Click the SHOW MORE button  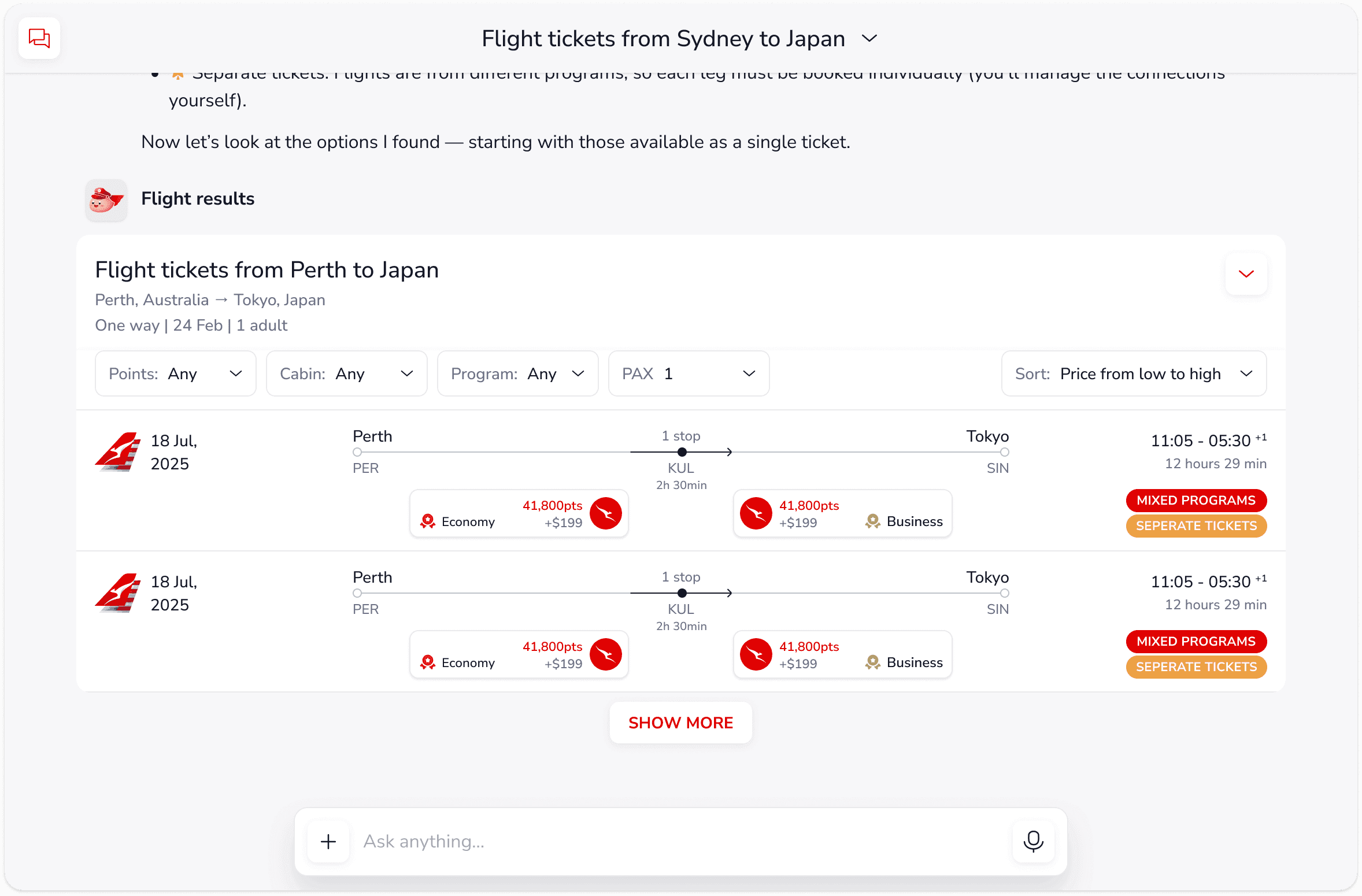click(680, 723)
